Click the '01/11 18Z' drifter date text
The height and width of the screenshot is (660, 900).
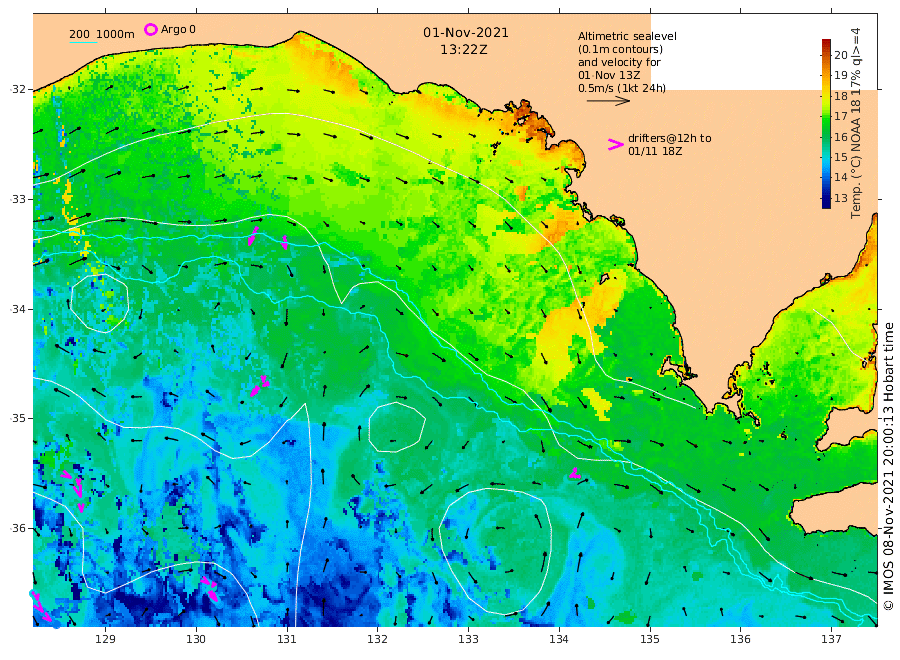pyautogui.click(x=655, y=152)
